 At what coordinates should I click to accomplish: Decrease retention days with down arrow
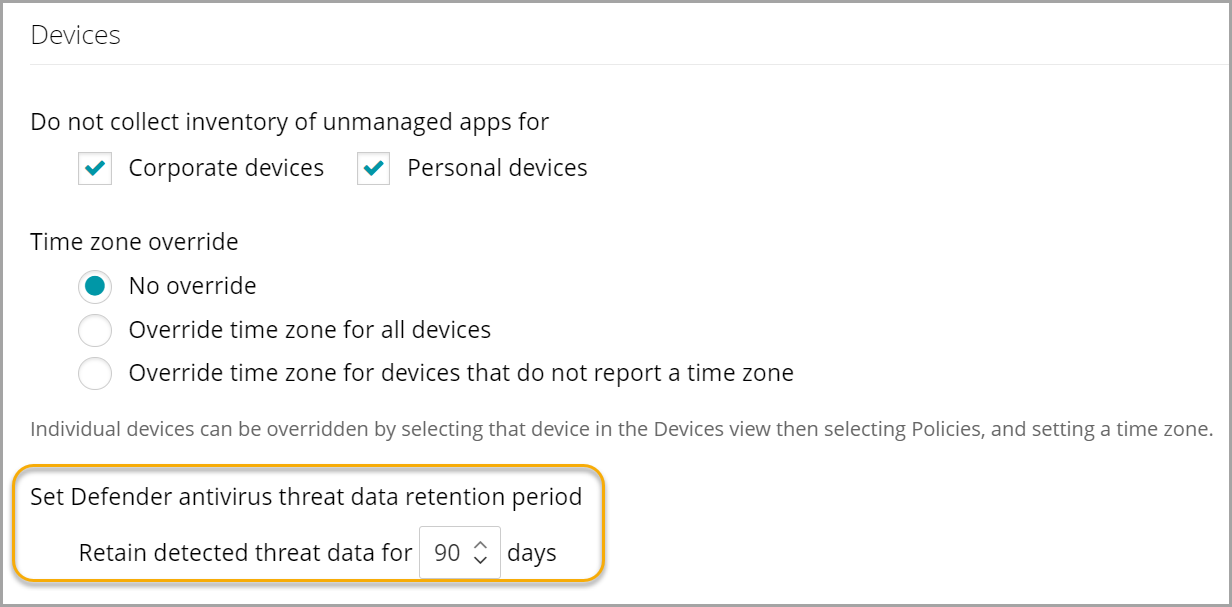pyautogui.click(x=480, y=560)
